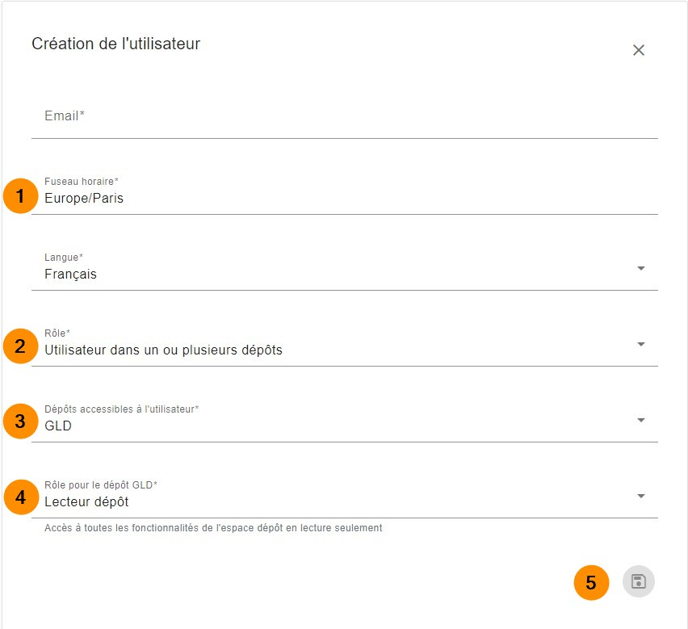Click the Europe/Paris time zone field
The image size is (688, 629).
click(x=84, y=198)
